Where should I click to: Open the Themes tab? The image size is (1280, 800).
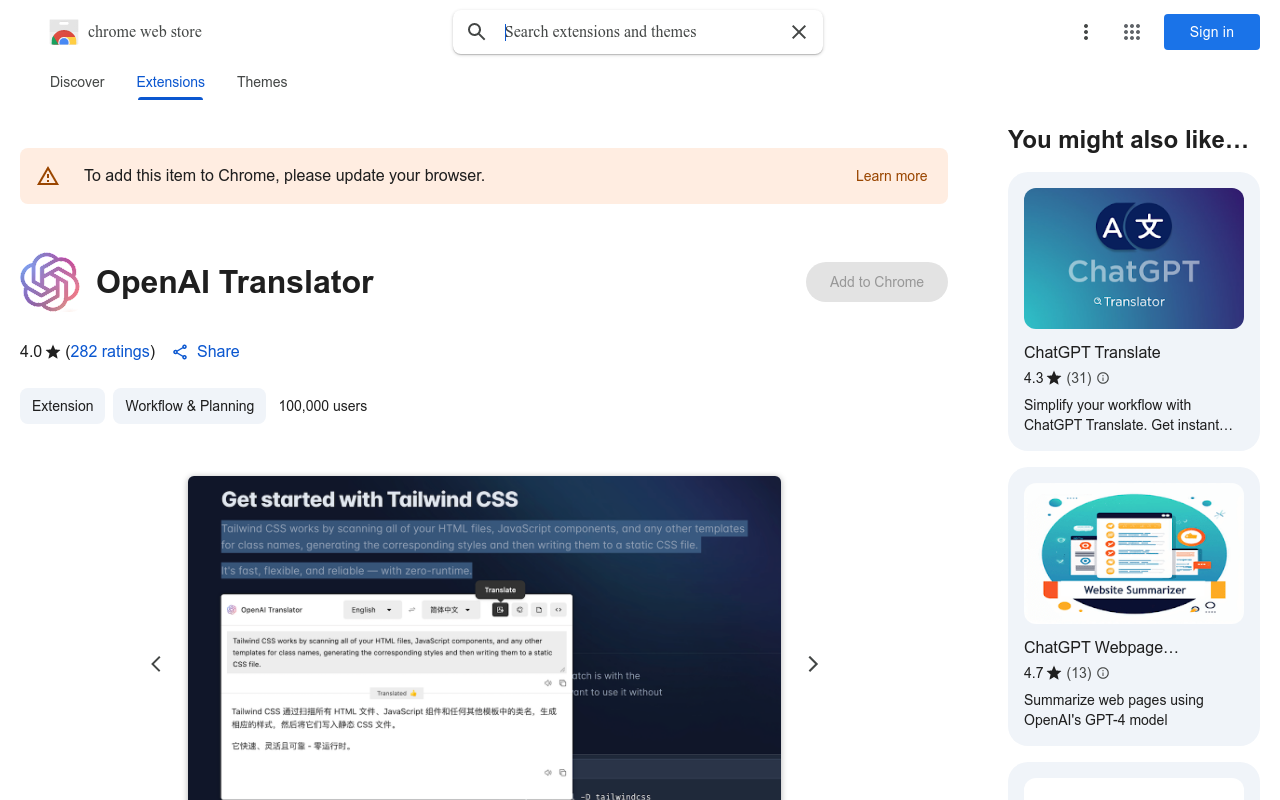click(262, 82)
